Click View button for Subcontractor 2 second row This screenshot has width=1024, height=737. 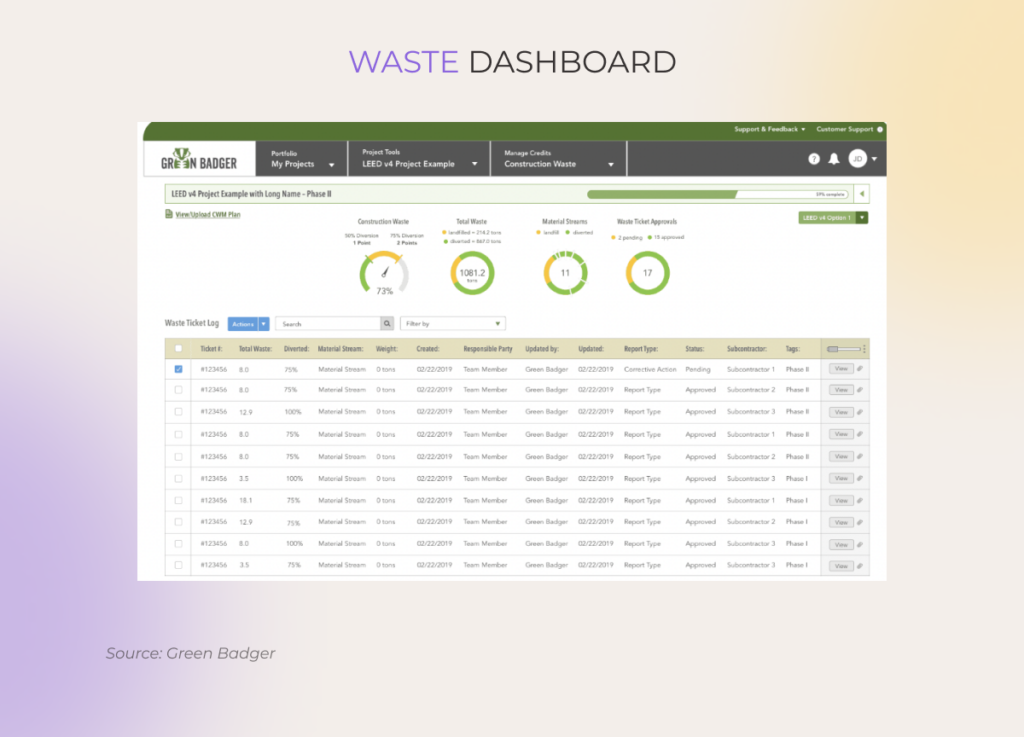[x=840, y=390]
